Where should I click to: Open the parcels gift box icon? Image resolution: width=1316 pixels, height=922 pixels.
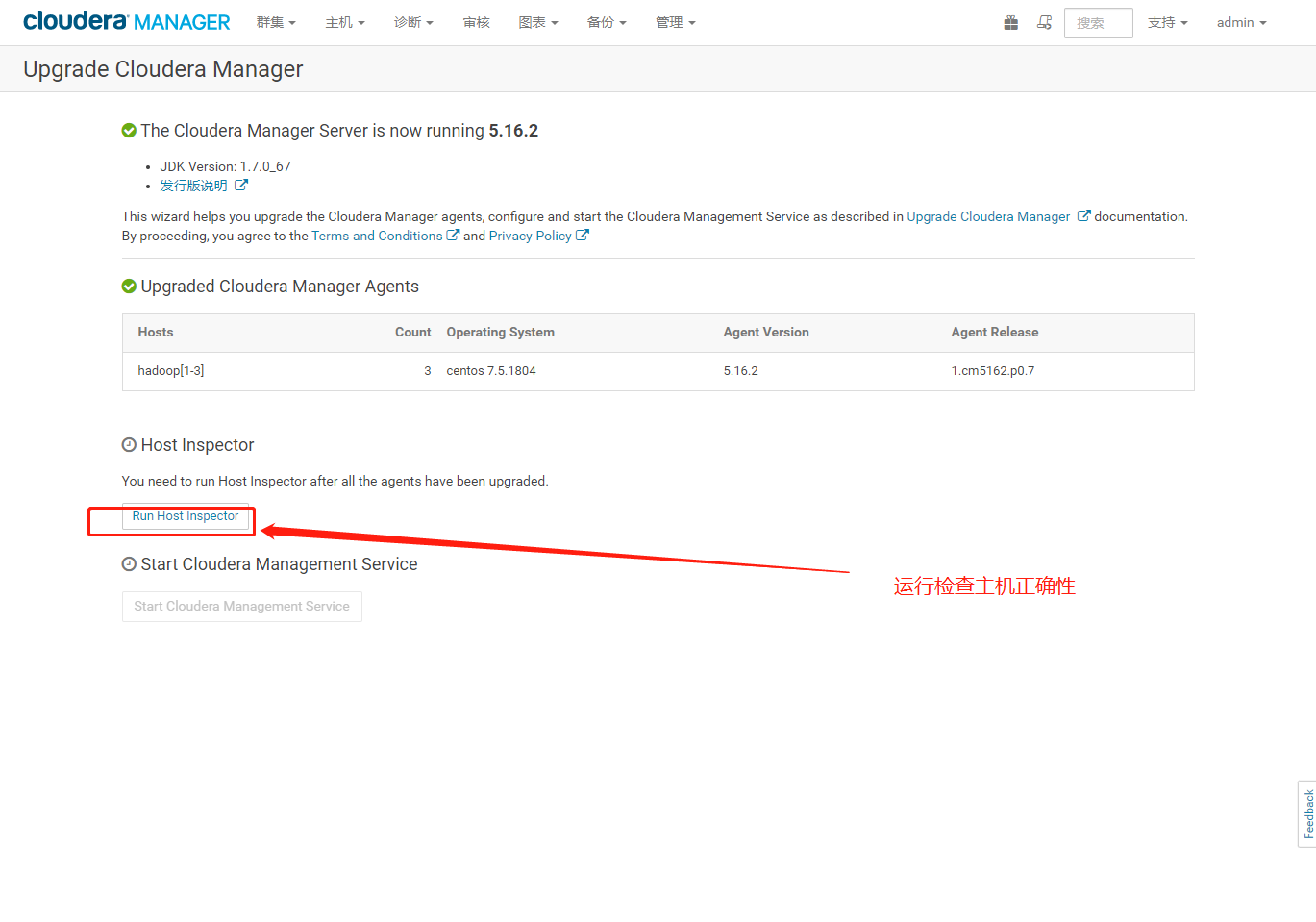1011,22
